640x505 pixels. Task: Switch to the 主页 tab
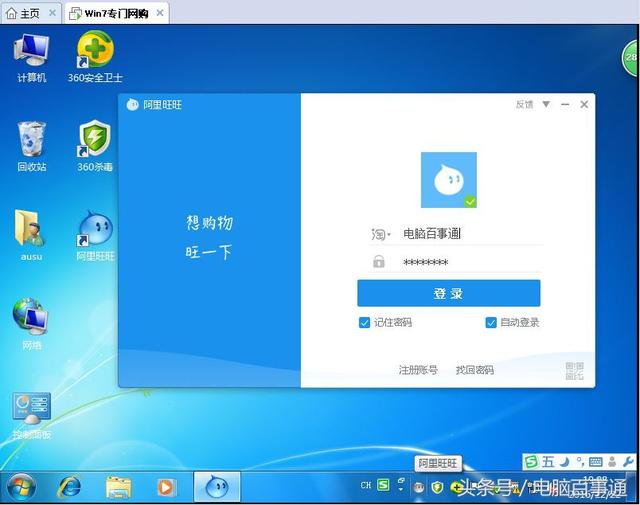pyautogui.click(x=29, y=13)
